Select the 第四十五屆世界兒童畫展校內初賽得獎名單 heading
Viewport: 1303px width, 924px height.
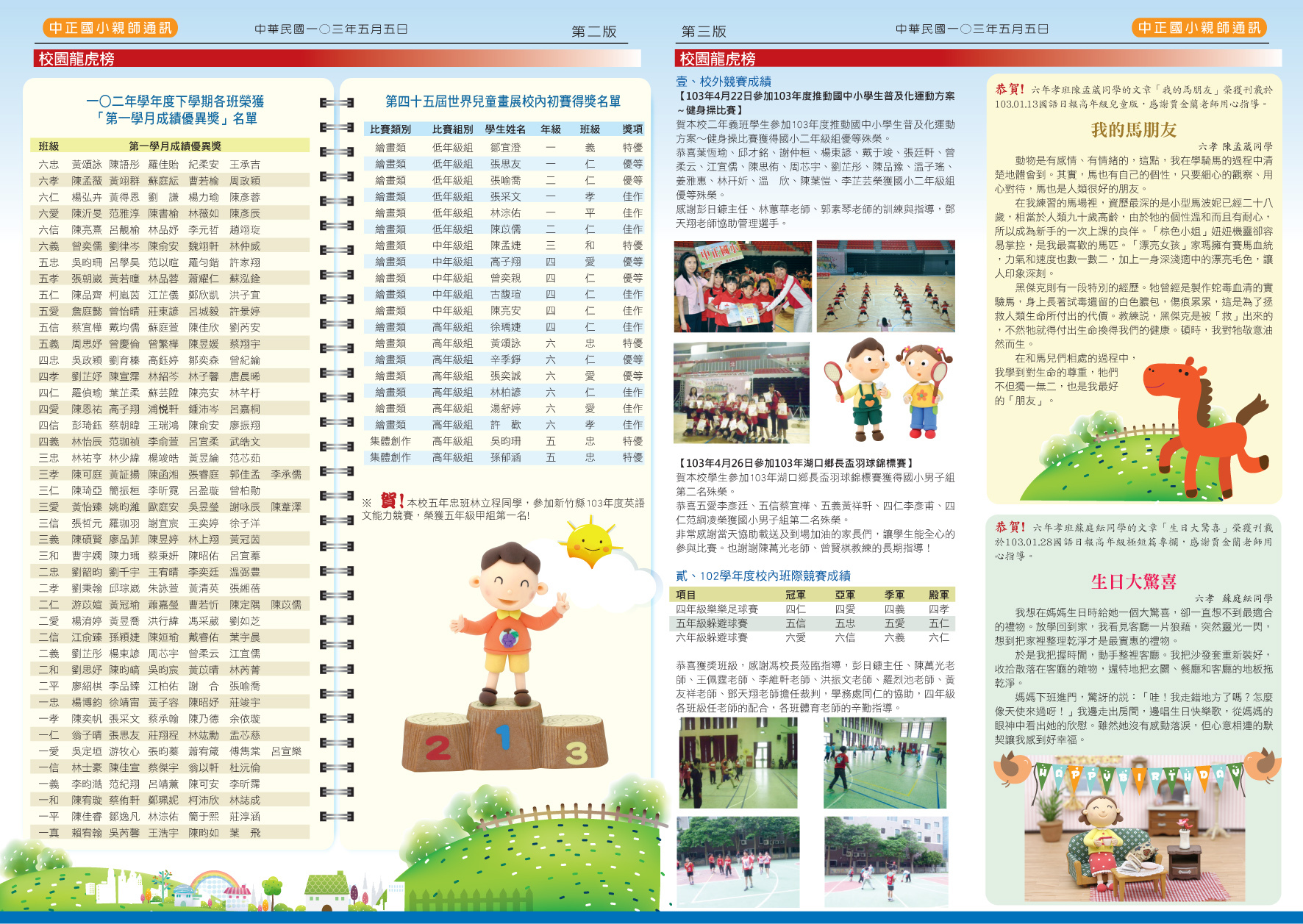pos(503,101)
